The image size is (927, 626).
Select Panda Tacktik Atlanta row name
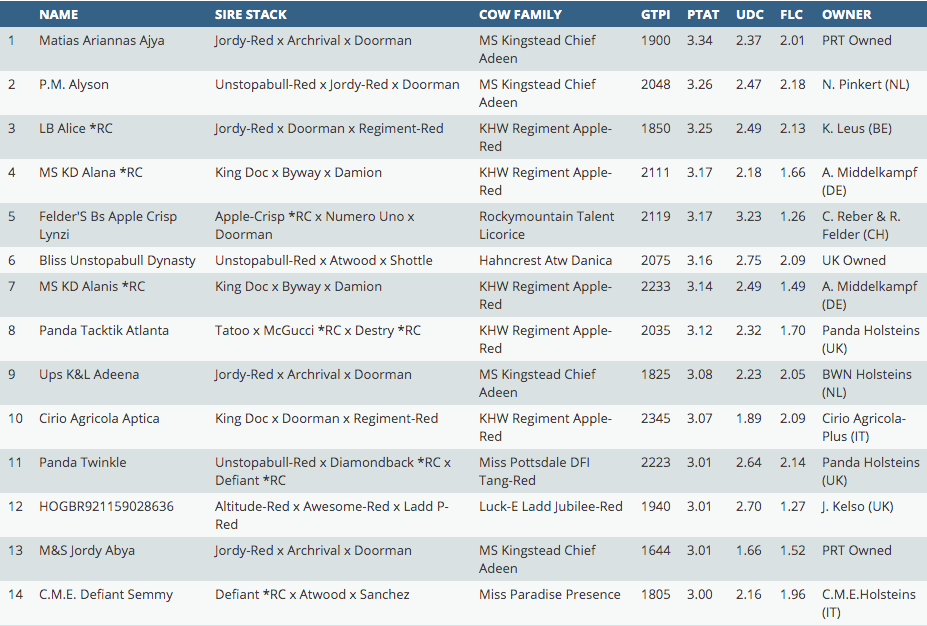[x=103, y=331]
